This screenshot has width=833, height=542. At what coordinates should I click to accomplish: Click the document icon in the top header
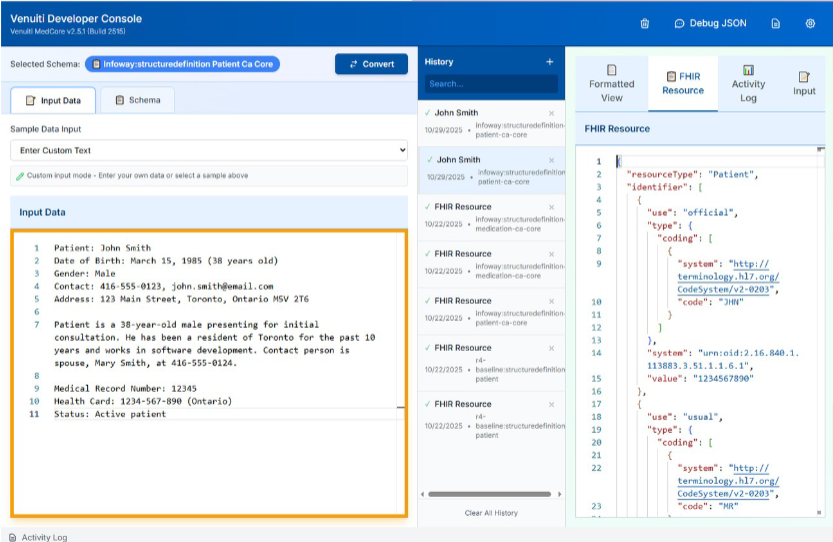(x=775, y=23)
